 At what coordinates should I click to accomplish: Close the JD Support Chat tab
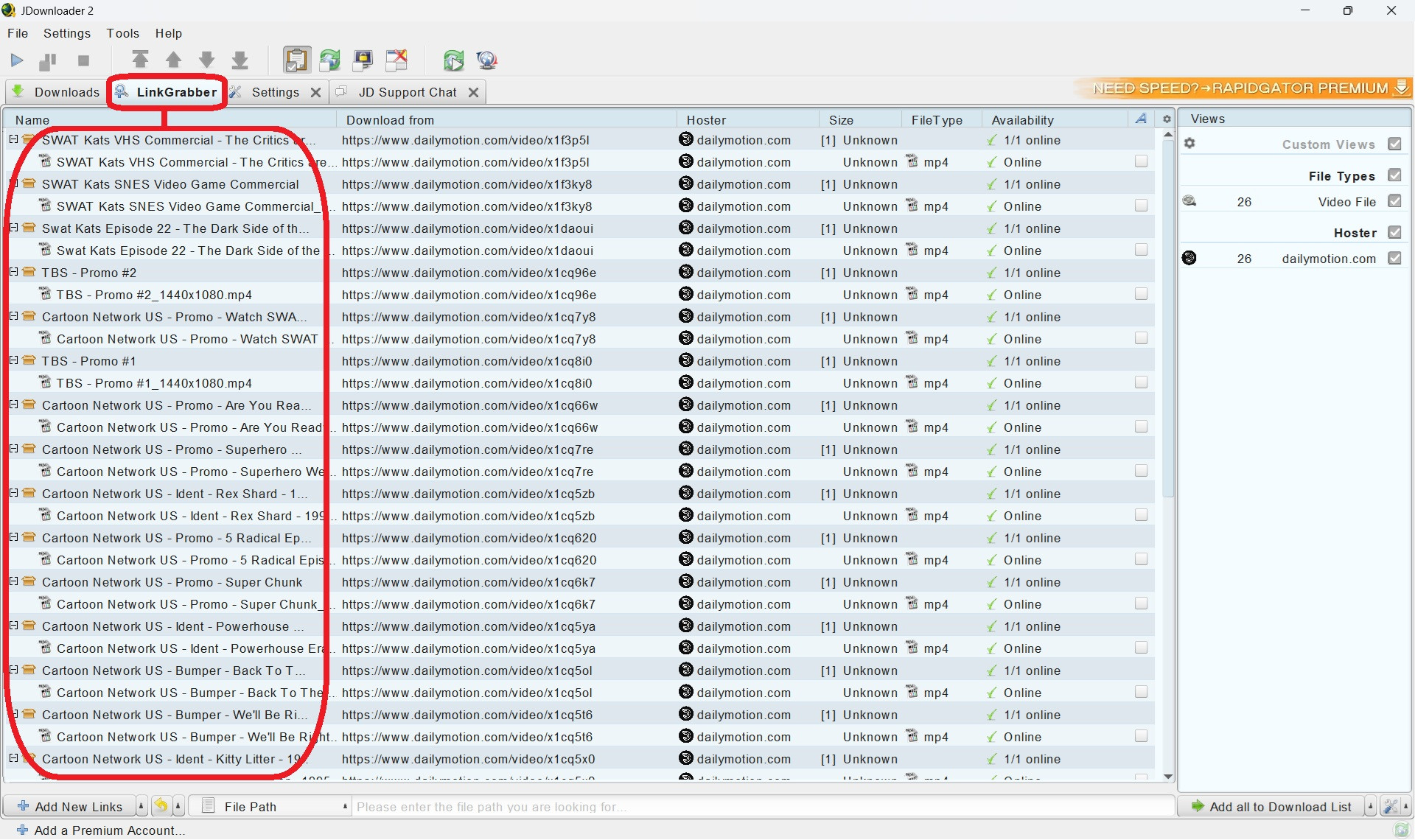point(473,92)
